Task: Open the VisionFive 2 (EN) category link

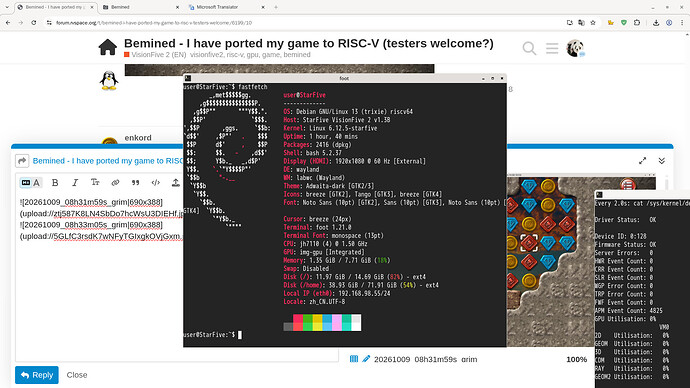Action: pyautogui.click(x=155, y=55)
